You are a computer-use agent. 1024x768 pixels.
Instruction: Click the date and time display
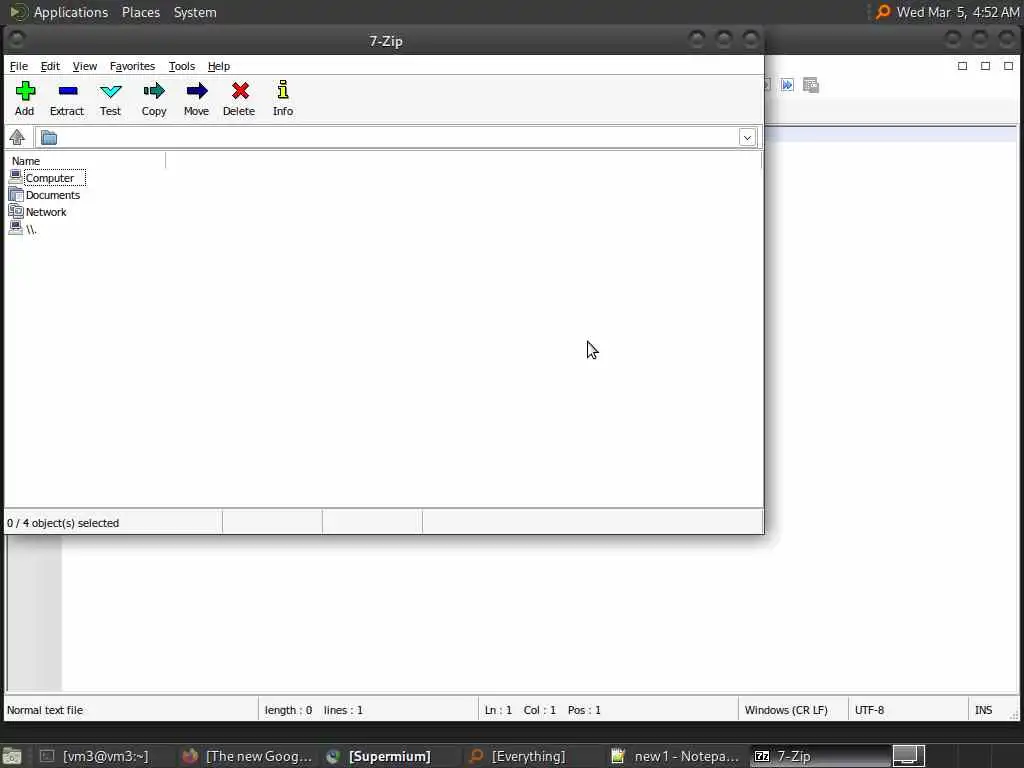958,12
